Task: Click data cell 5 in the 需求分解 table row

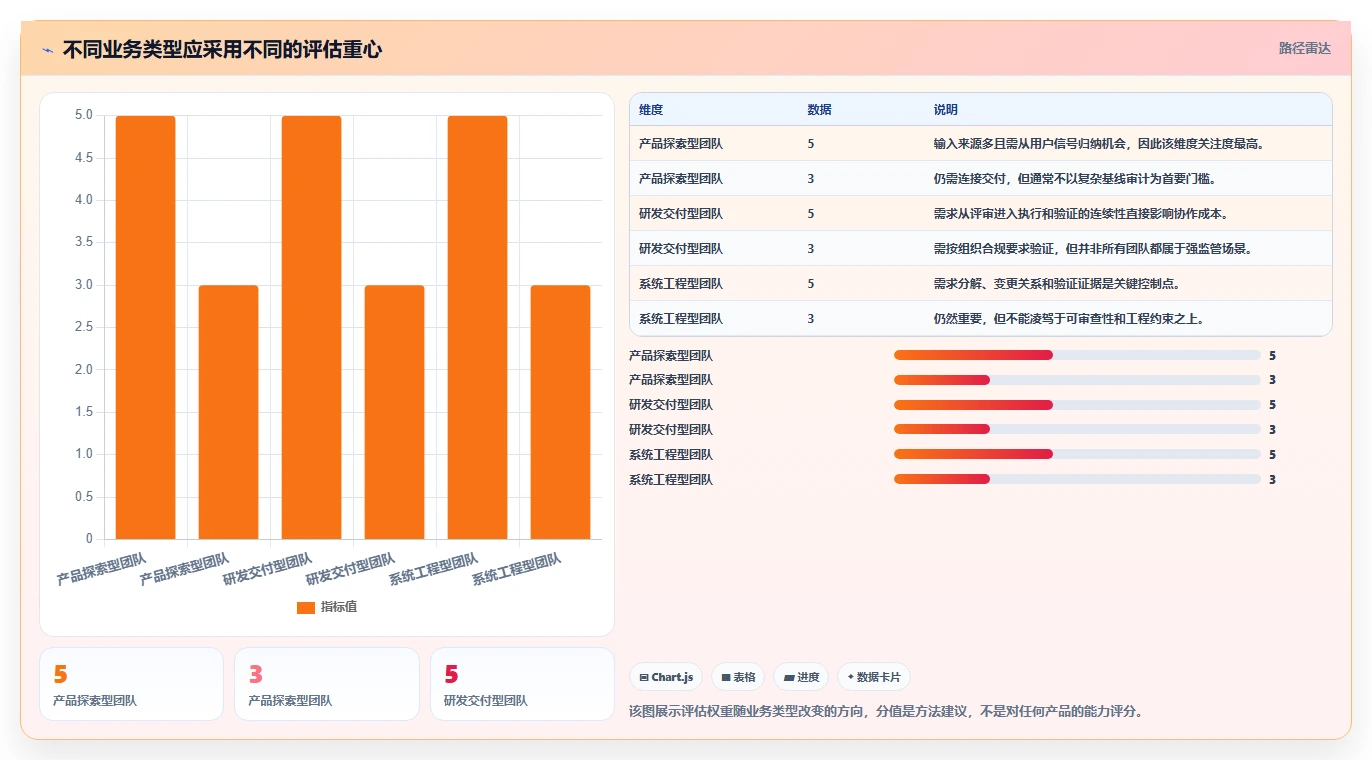Action: coord(811,284)
